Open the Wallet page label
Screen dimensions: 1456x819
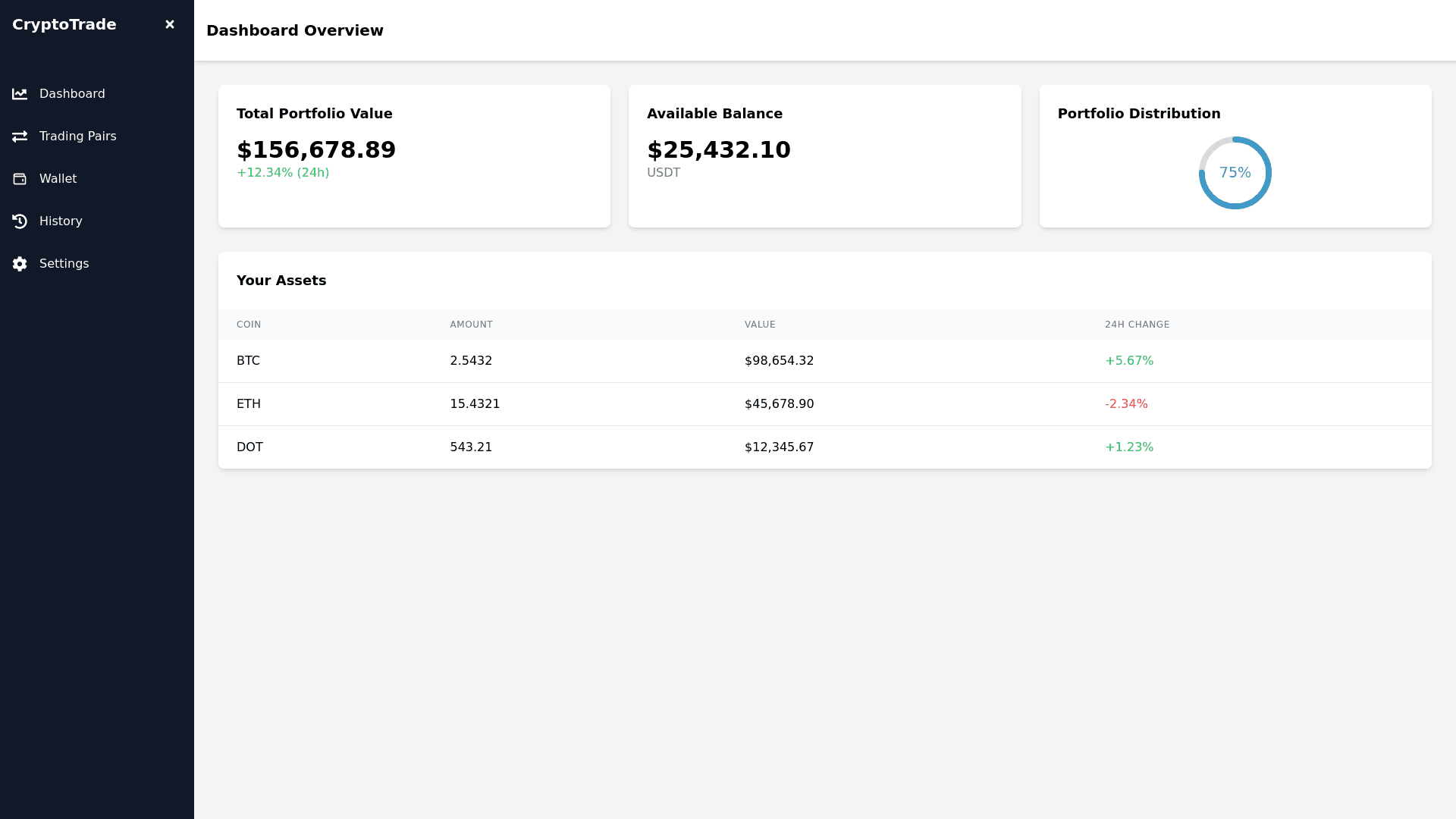click(x=58, y=179)
